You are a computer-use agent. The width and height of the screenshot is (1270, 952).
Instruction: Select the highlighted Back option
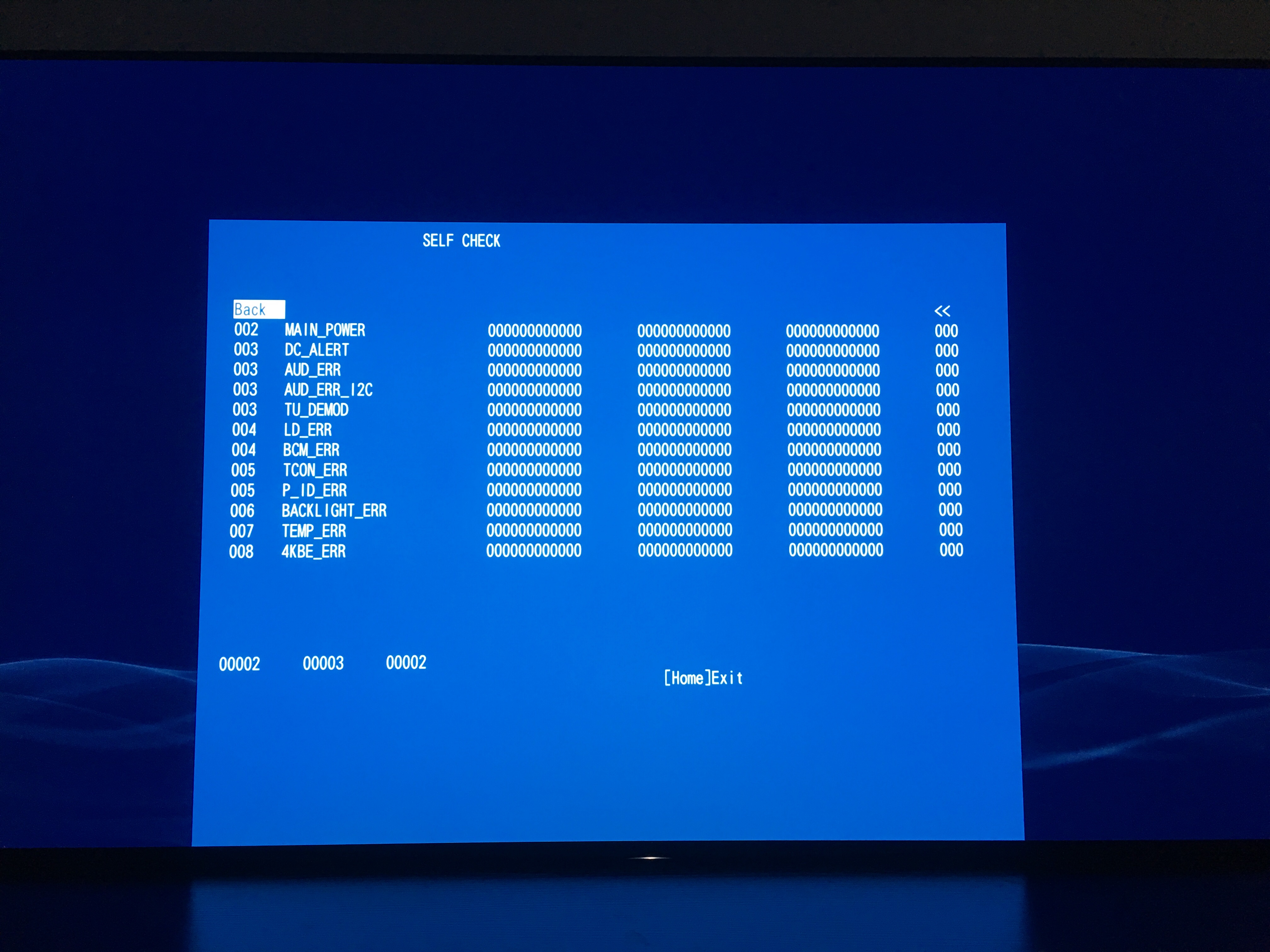point(258,309)
